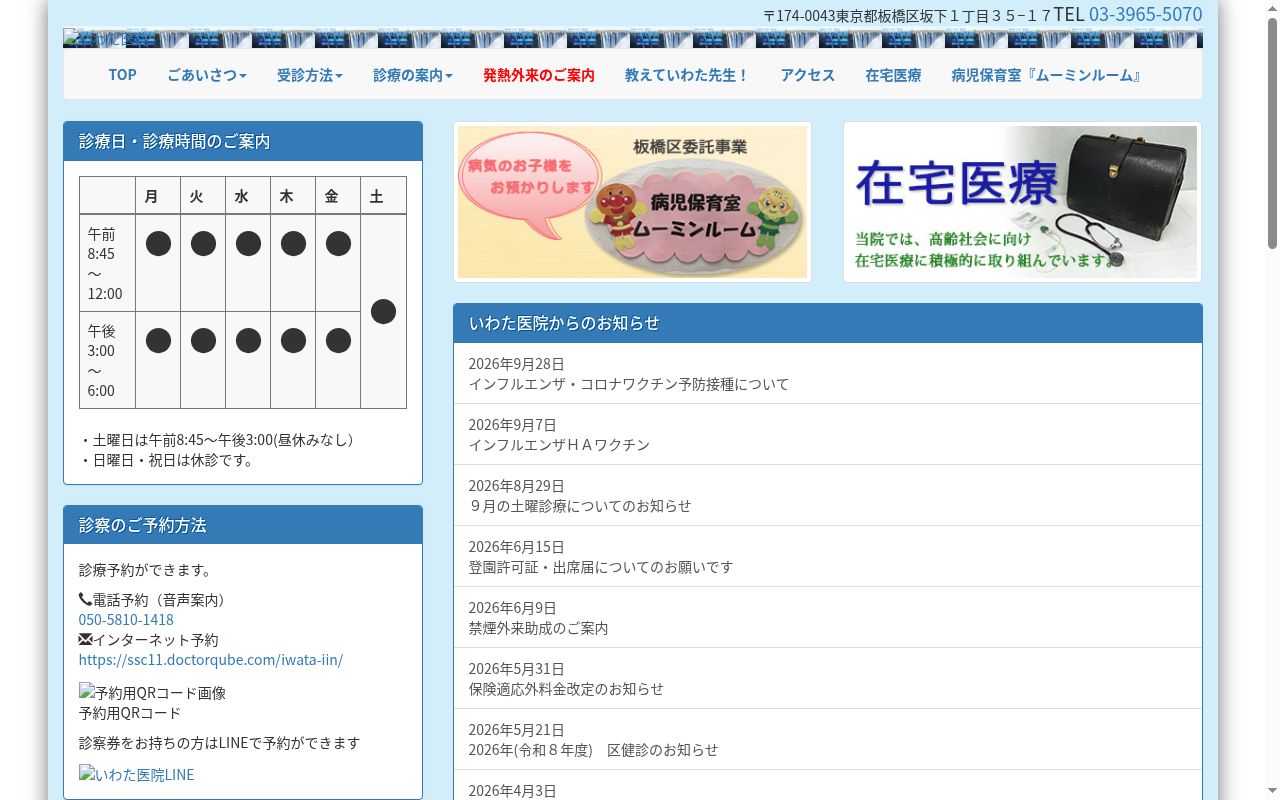Open the 禁煙外来助成のご案内 notice
Image resolution: width=1280 pixels, height=800 pixels.
828,618
